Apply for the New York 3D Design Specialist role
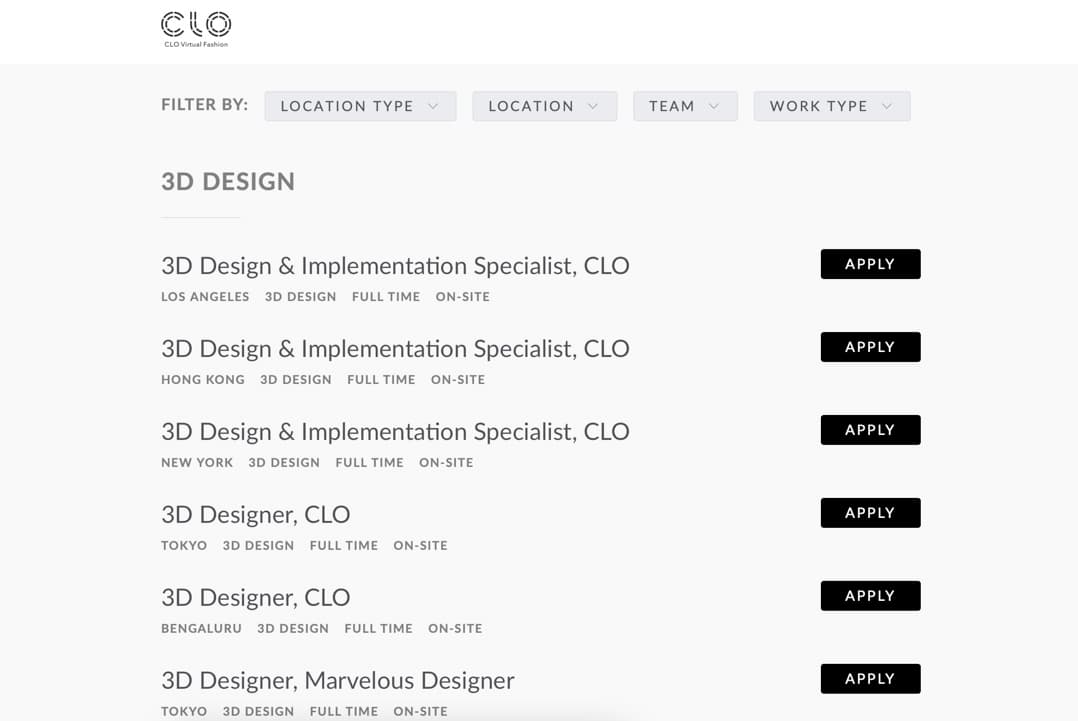Screen dimensions: 1078x721 869,430
